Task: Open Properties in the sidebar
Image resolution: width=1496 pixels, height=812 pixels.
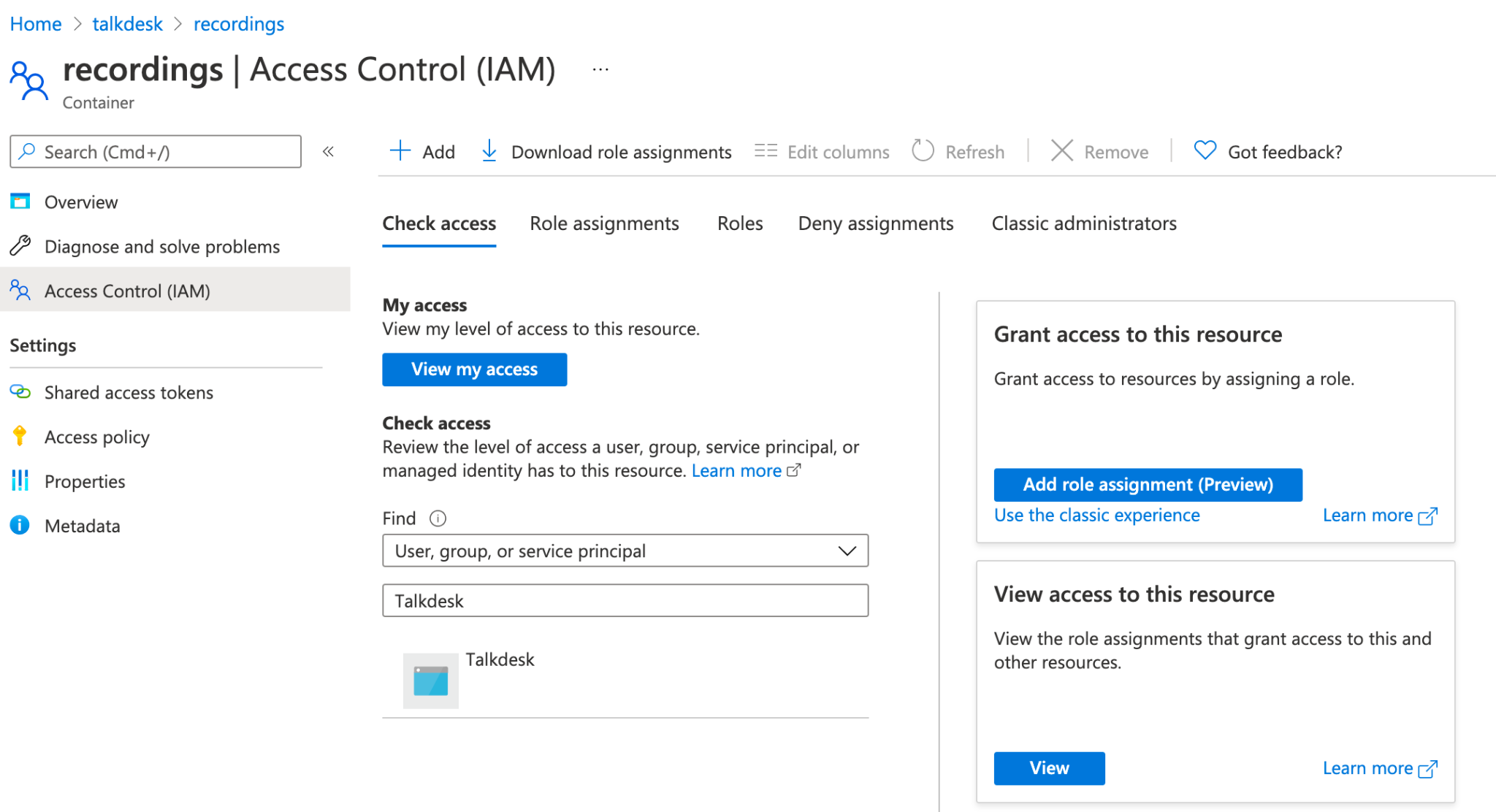Action: (x=175, y=481)
